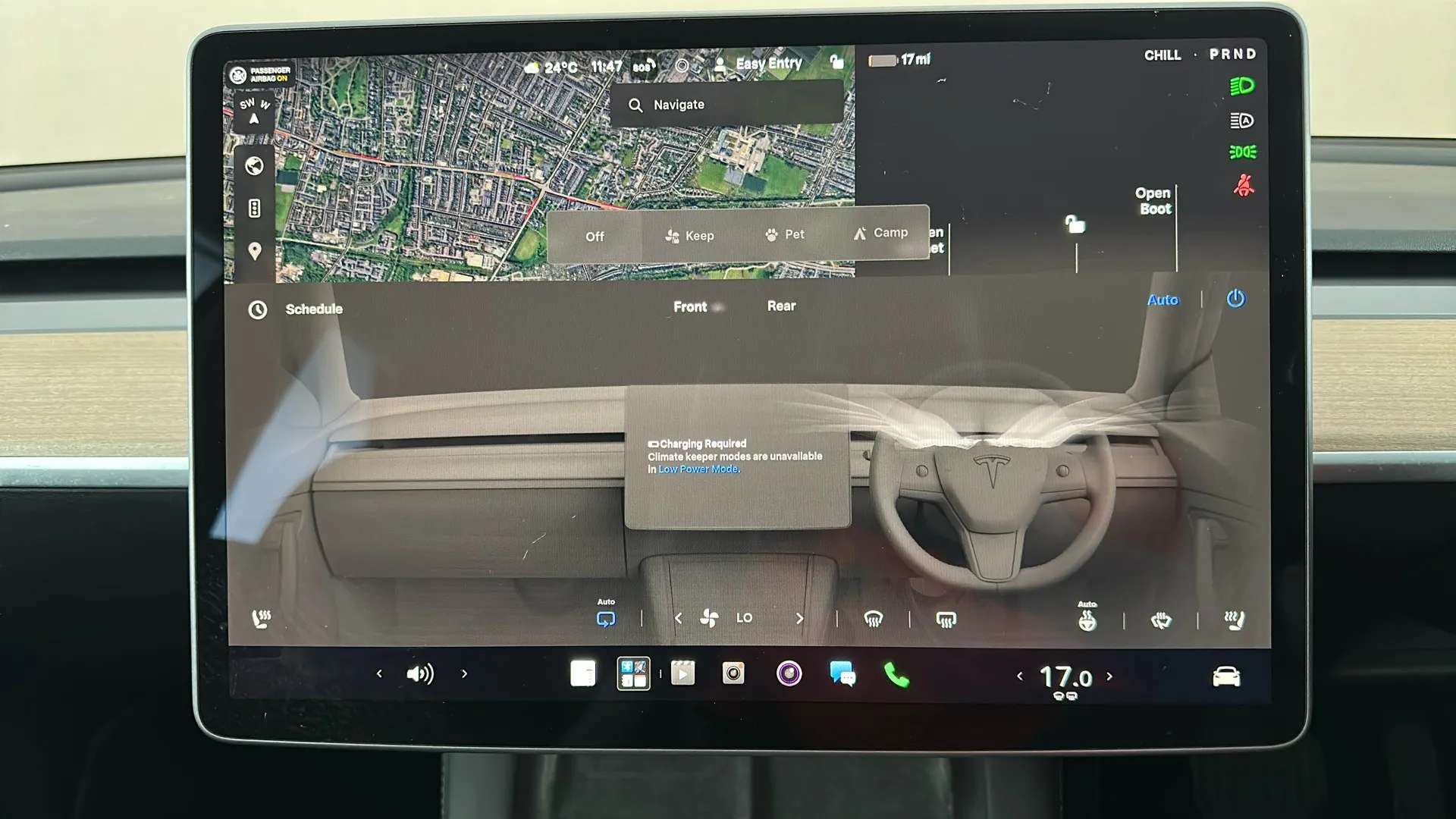Raise the volume with right arrow
Image resolution: width=1456 pixels, height=819 pixels.
(x=464, y=673)
